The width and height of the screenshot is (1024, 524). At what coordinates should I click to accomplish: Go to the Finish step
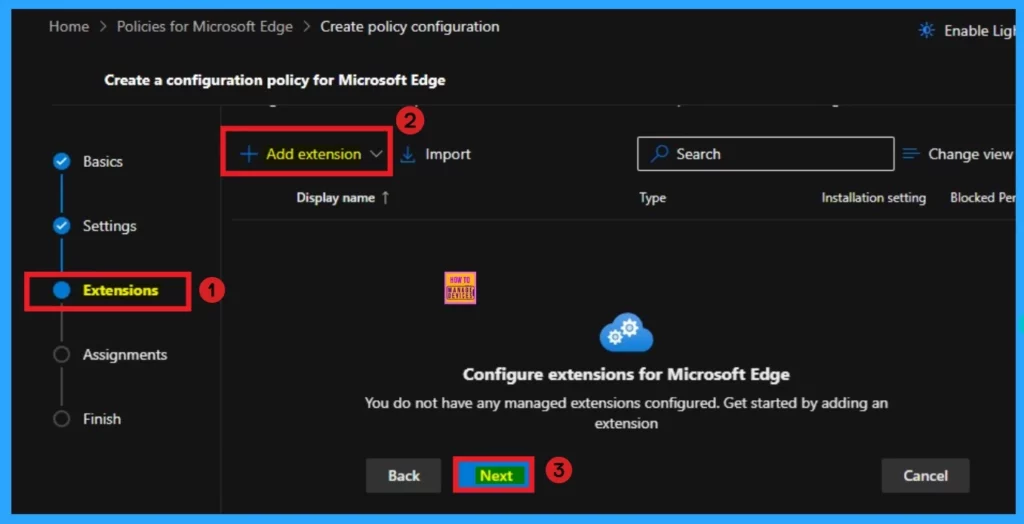pos(102,419)
